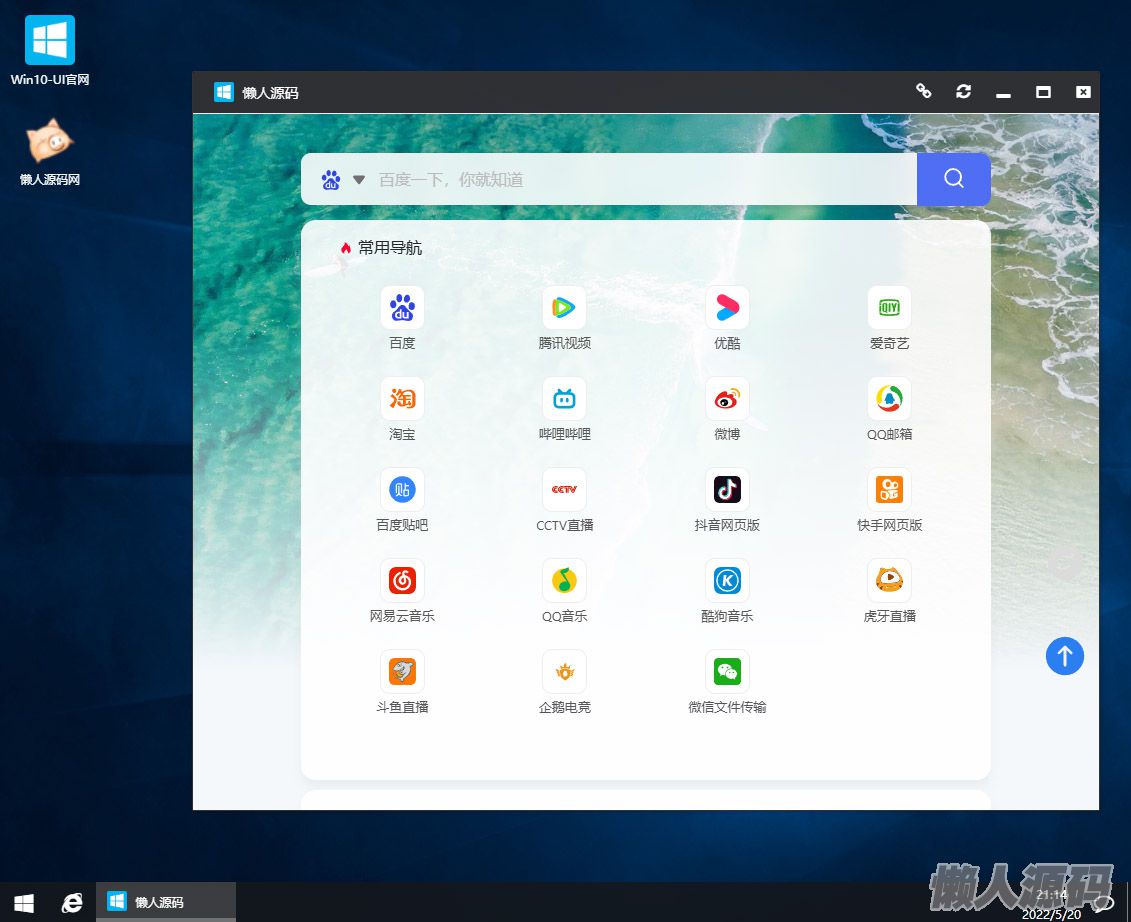This screenshot has height=922, width=1131.
Task: Refresh the page using title bar icon
Action: pyautogui.click(x=963, y=91)
